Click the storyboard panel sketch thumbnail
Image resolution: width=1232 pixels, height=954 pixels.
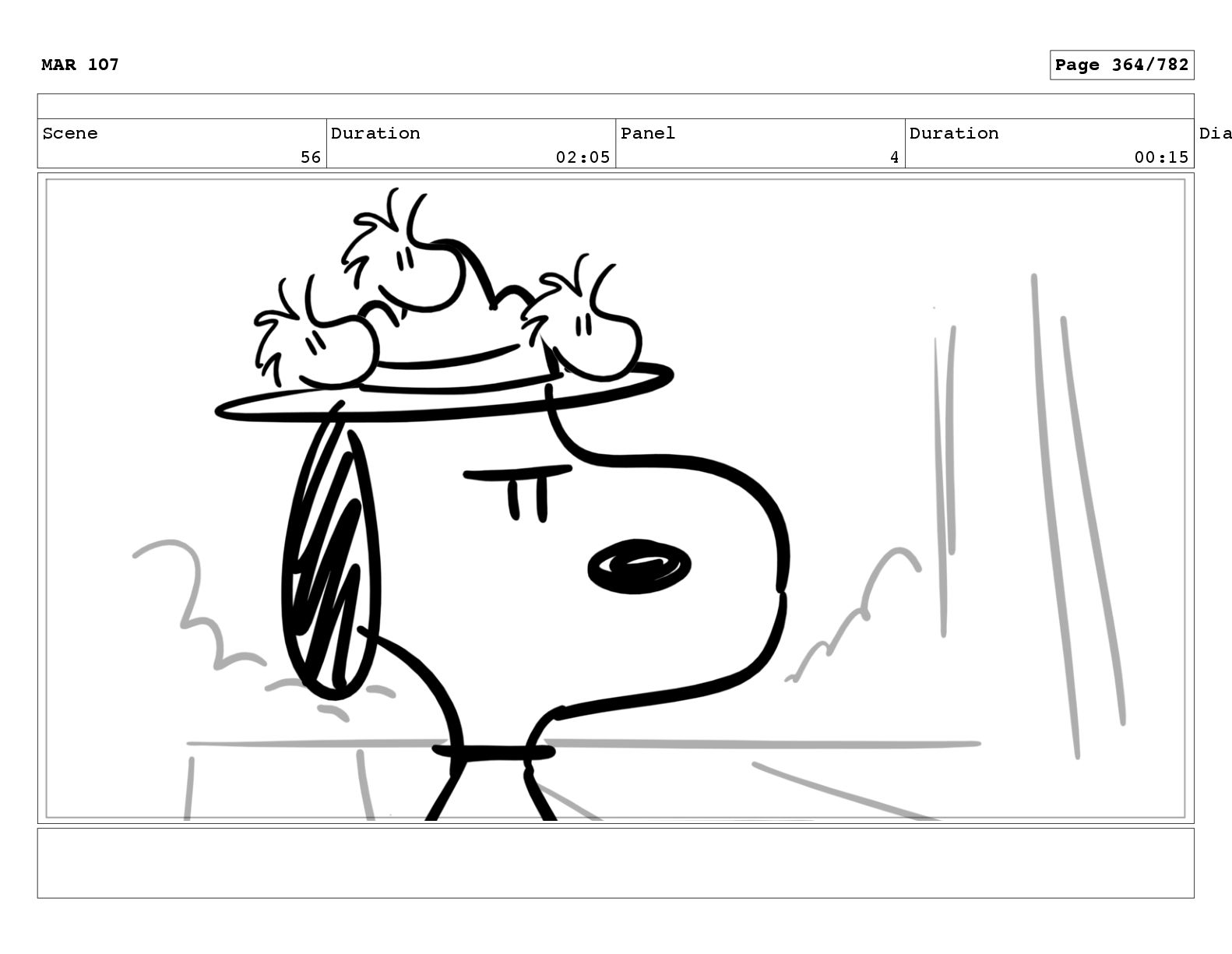pyautogui.click(x=615, y=498)
